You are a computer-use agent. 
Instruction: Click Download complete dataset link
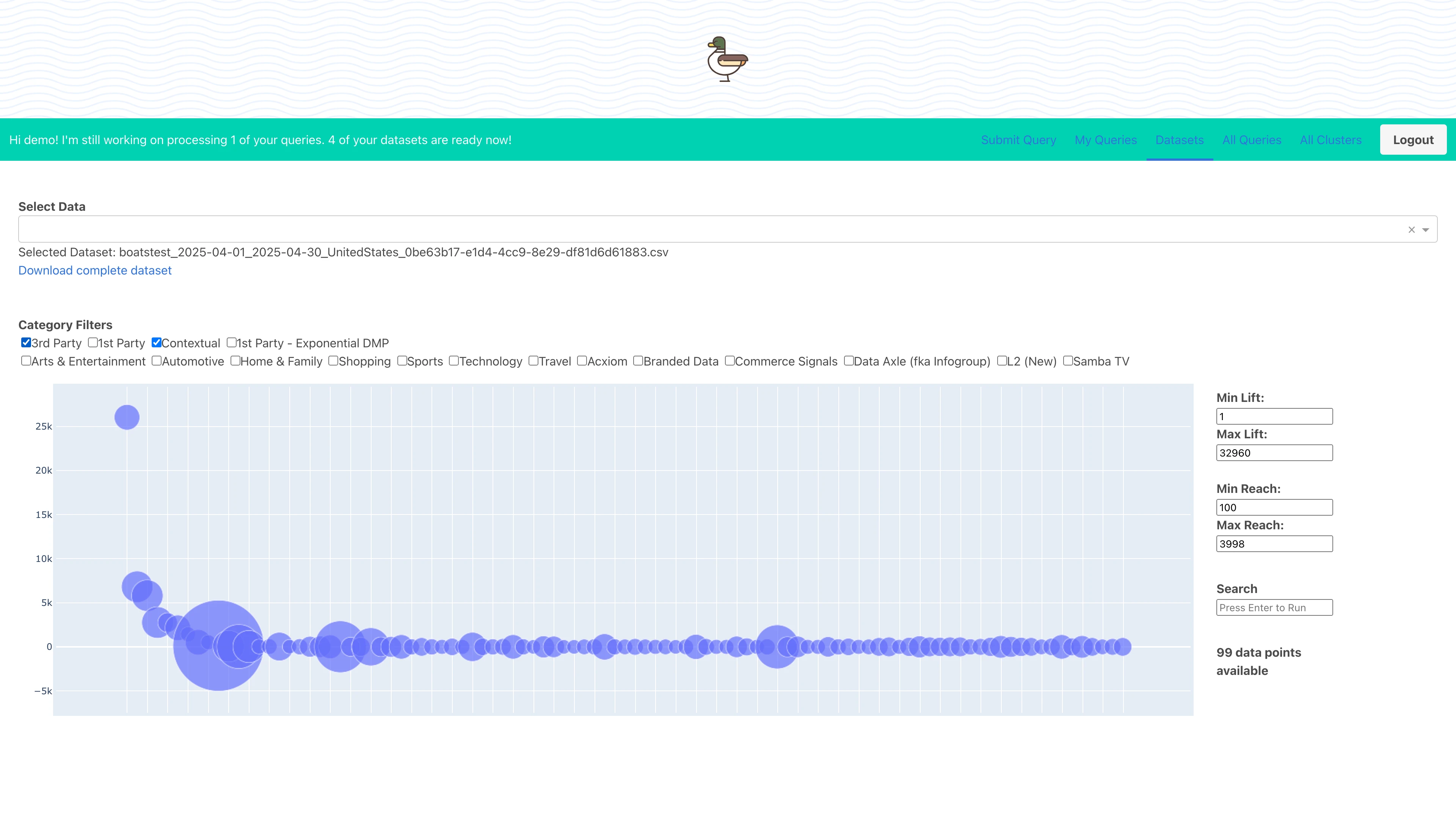95,270
